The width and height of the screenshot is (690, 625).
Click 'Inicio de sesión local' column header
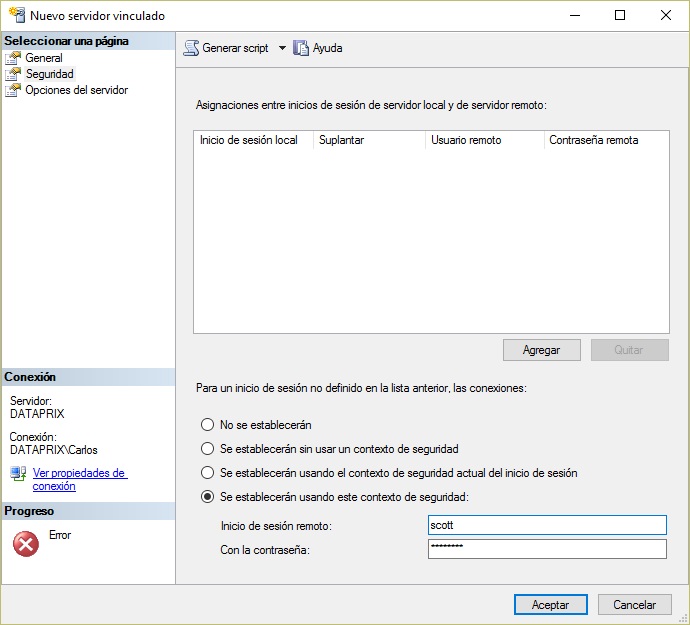click(x=253, y=140)
